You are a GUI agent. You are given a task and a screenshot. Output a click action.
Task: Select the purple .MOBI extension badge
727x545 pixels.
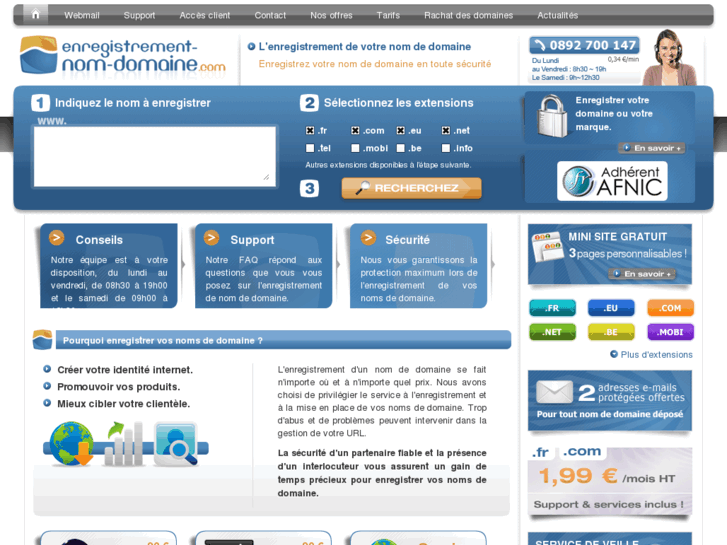tap(670, 332)
